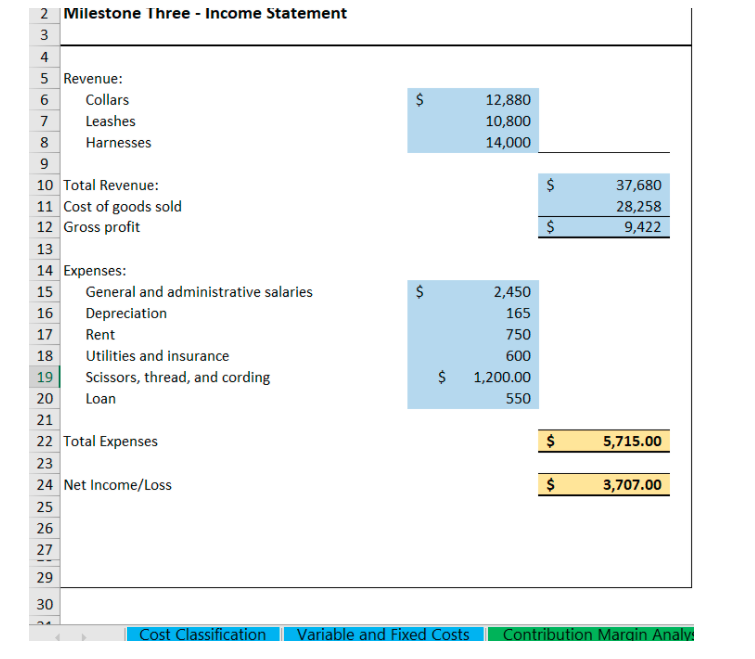Click the Milestone Three - Income Statement title
755x659 pixels.
205,13
